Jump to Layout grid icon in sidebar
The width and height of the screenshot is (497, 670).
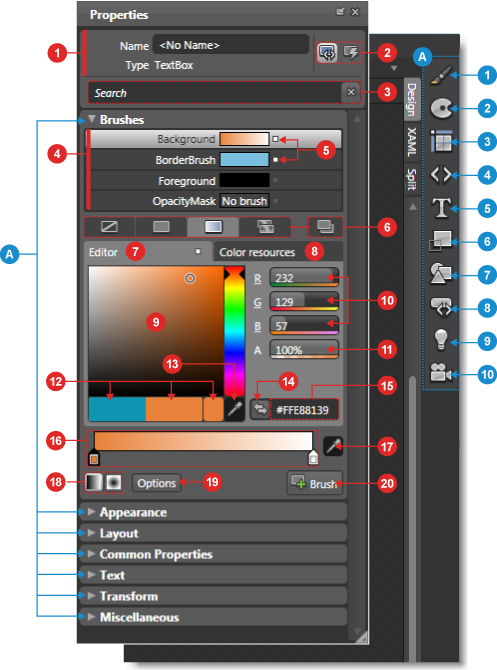(441, 141)
